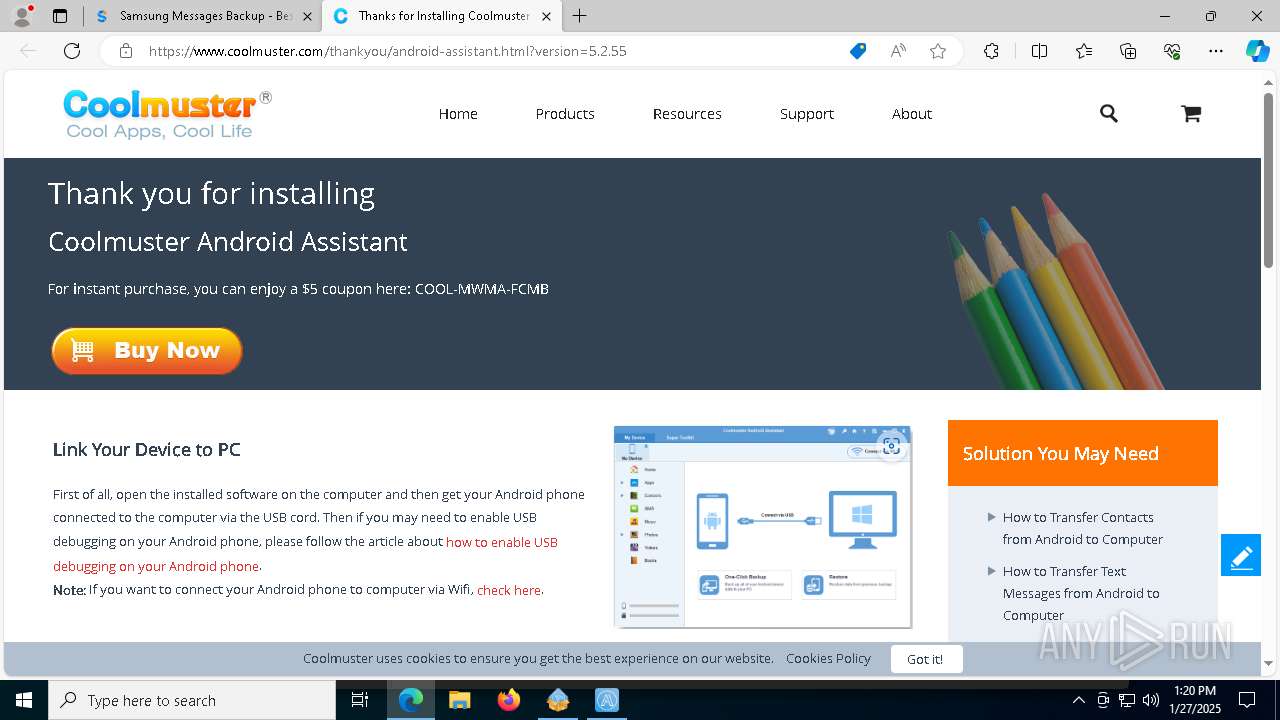This screenshot has width=1280, height=720.
Task: Click the blue feedback pencil icon
Action: (x=1241, y=556)
